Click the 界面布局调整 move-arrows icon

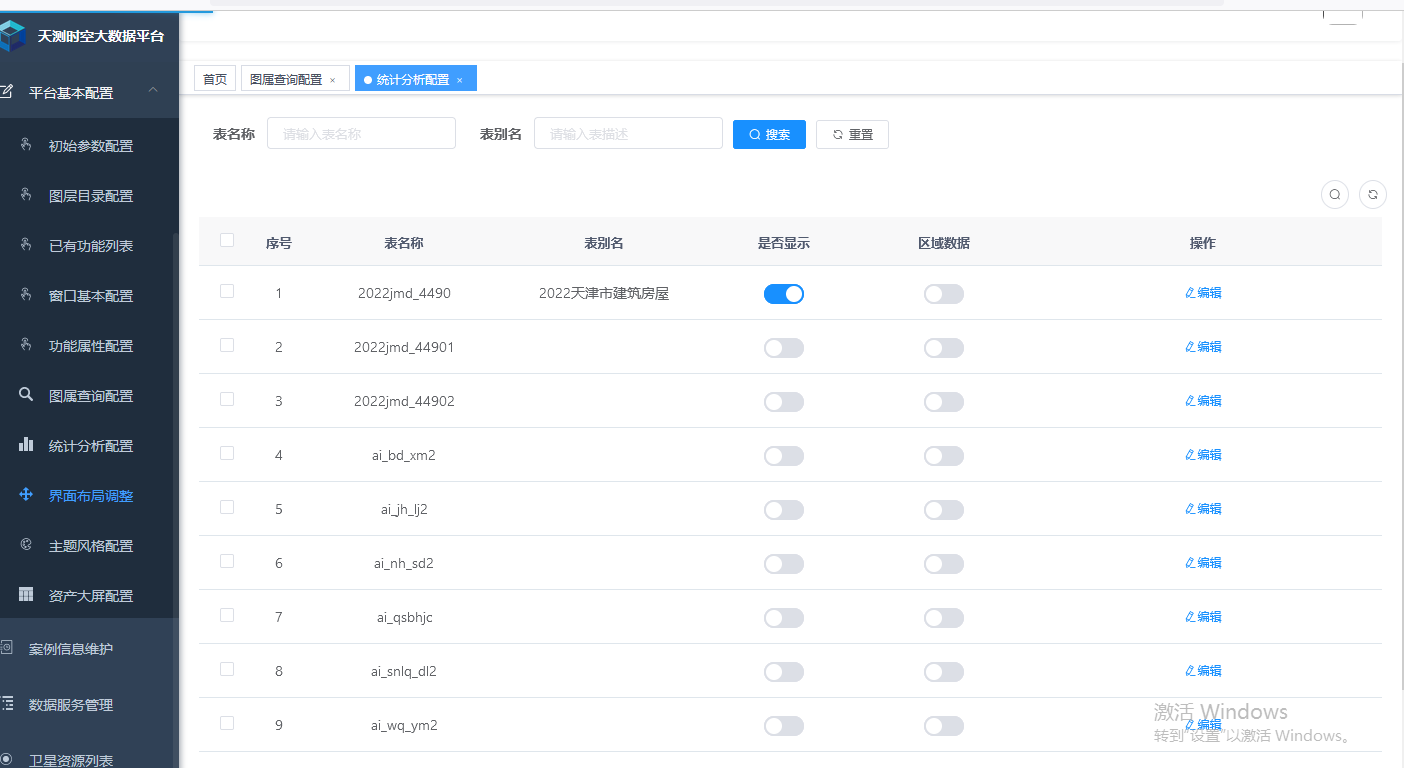click(x=25, y=495)
